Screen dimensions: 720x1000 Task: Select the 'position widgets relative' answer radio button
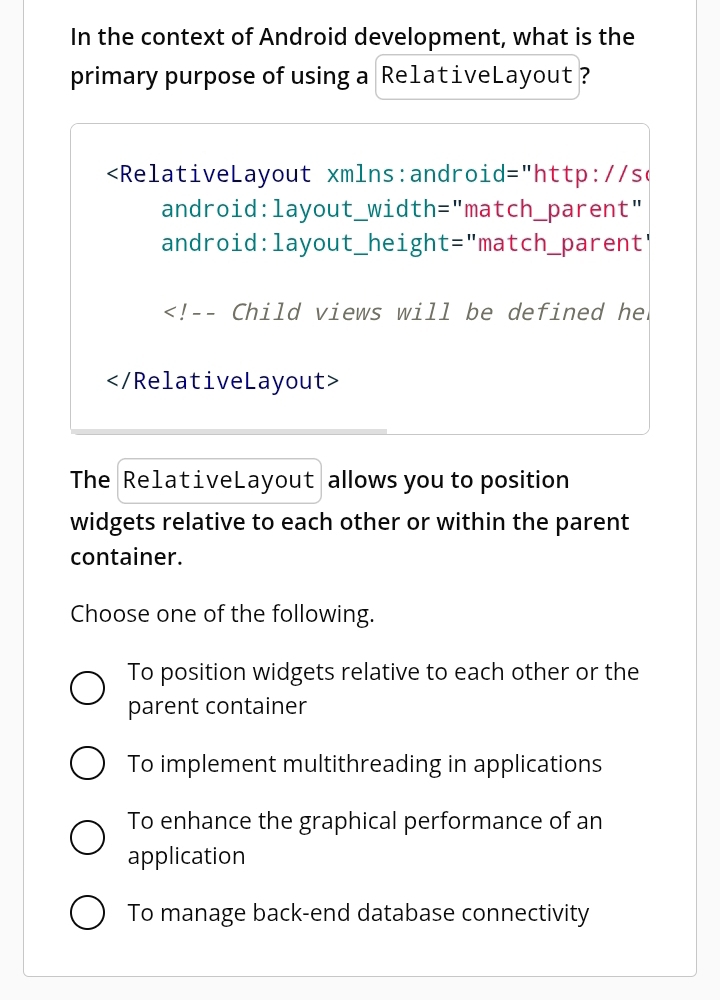87,688
